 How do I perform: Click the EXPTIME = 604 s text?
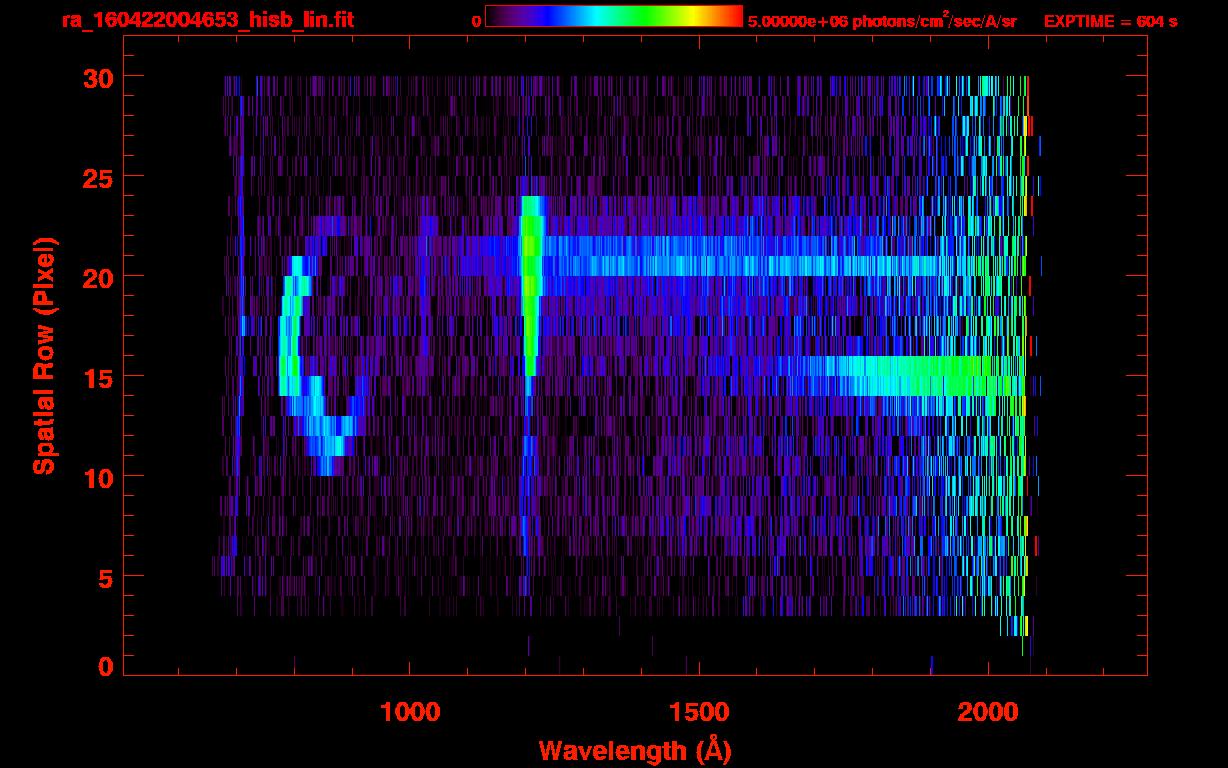click(1110, 21)
